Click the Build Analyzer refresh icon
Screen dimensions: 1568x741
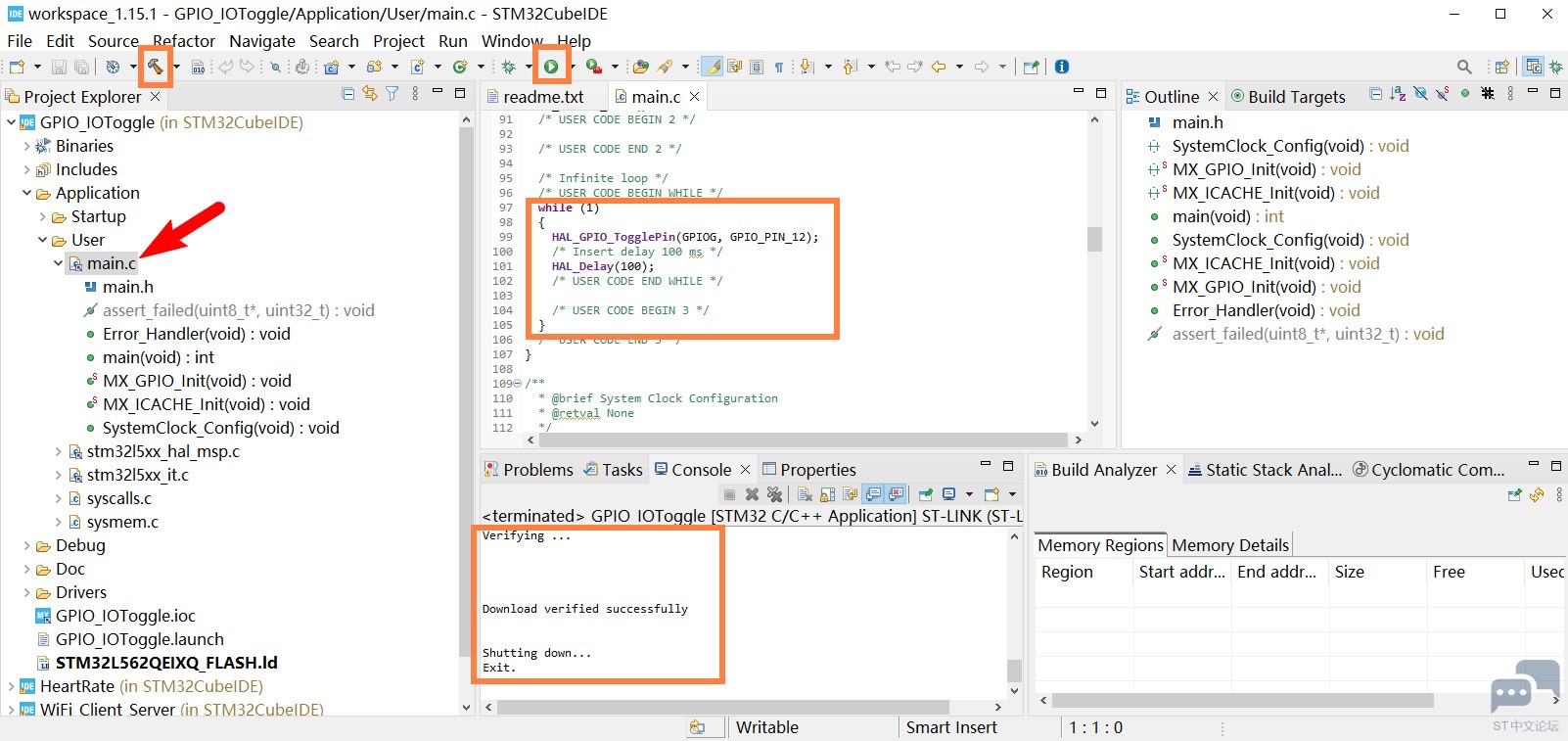click(x=1537, y=495)
